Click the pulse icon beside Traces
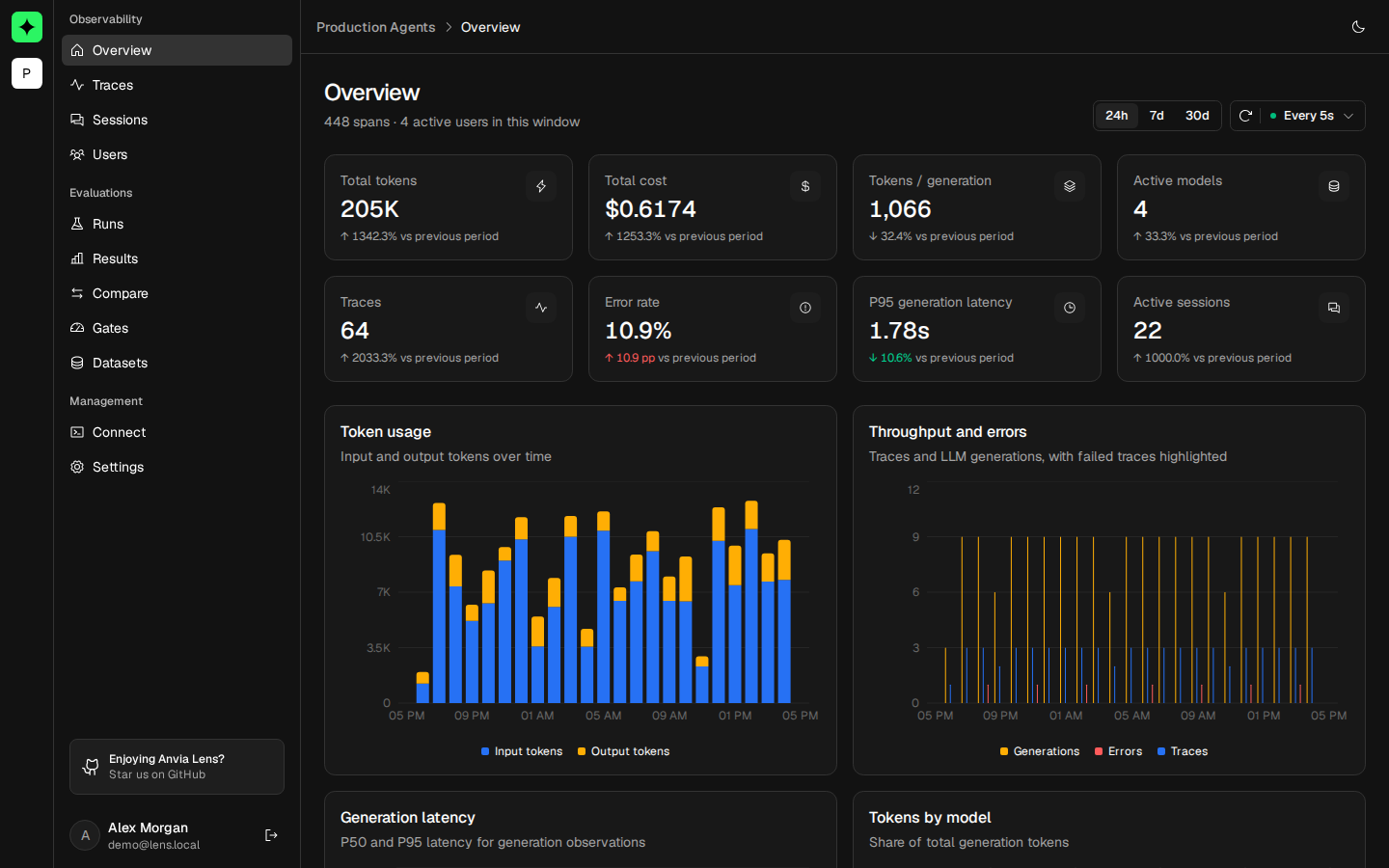The height and width of the screenshot is (868, 1389). (x=77, y=85)
